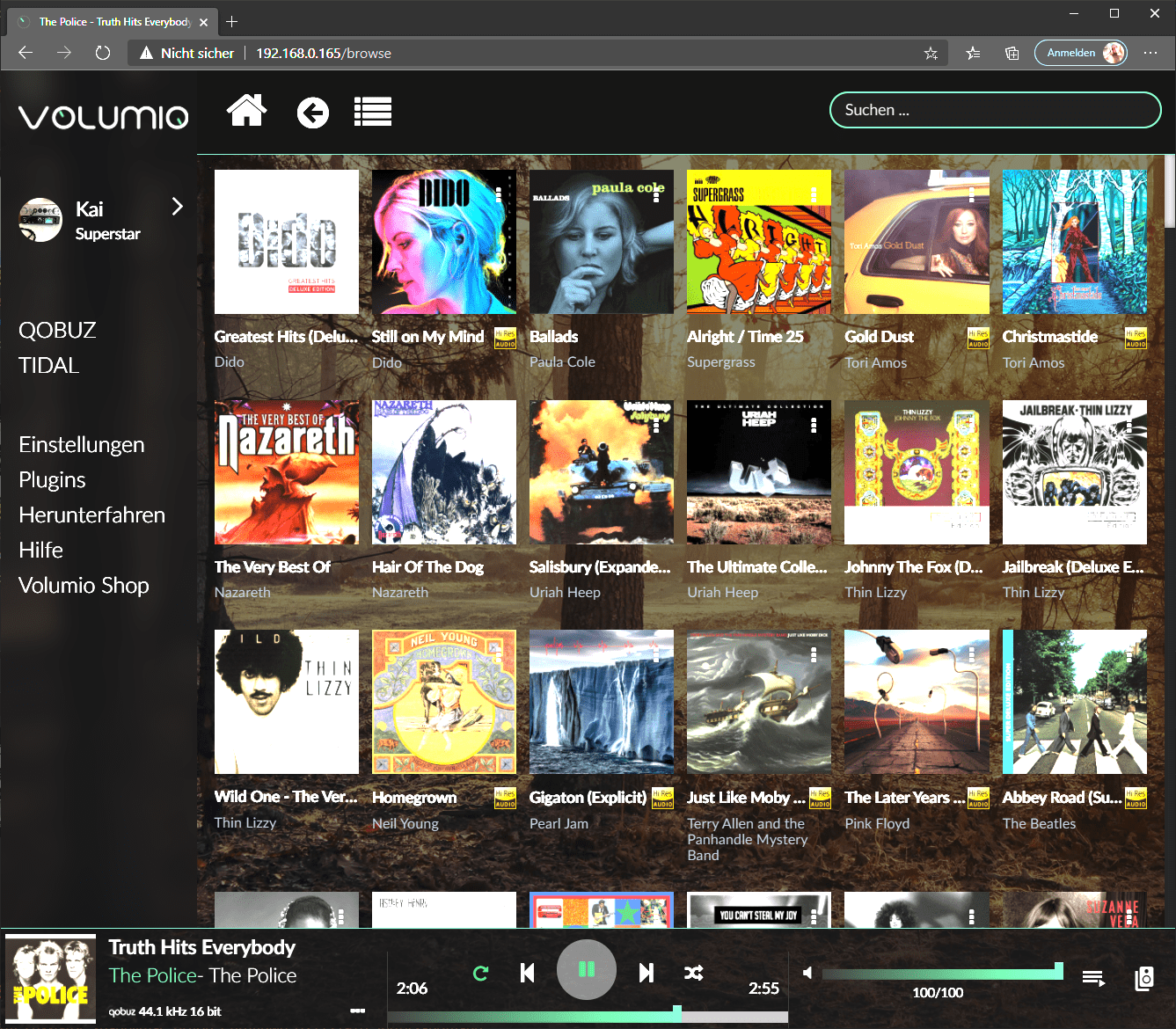
Task: Open Salisbury Uriah Heep album cover
Action: 602,472
